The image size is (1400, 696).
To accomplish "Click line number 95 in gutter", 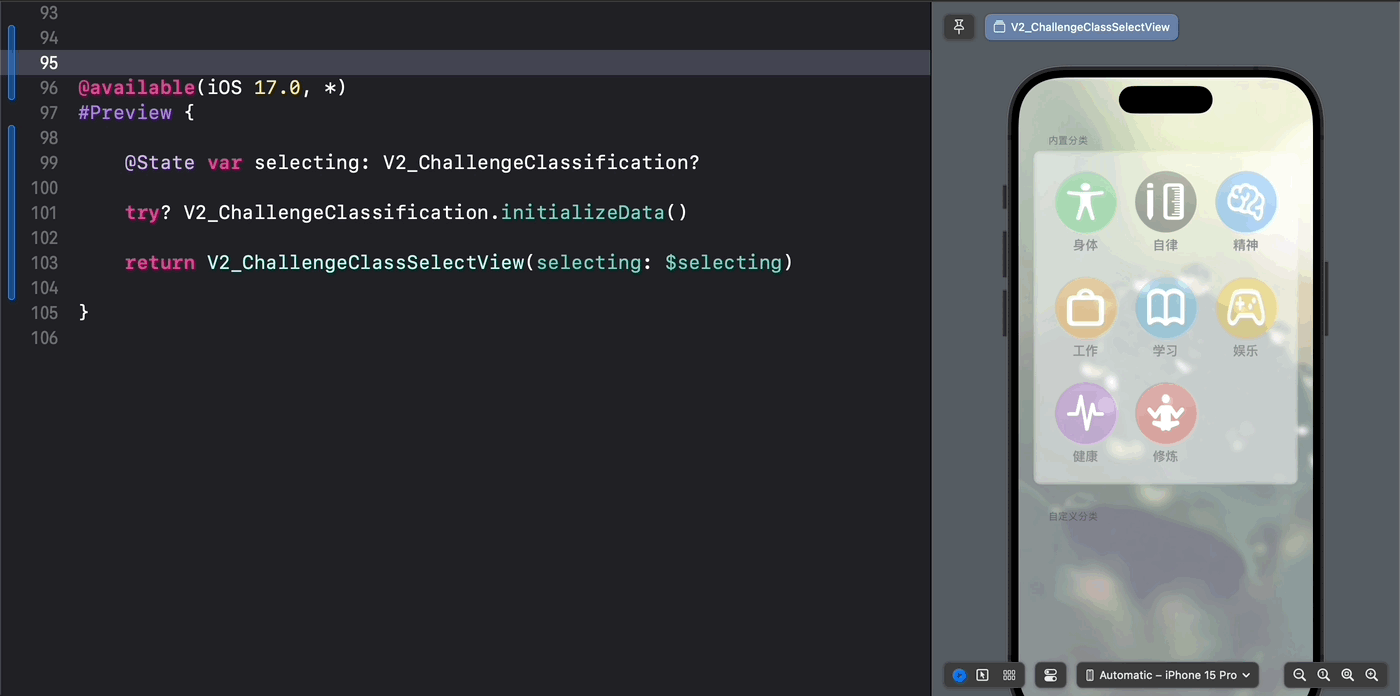I will click(49, 63).
